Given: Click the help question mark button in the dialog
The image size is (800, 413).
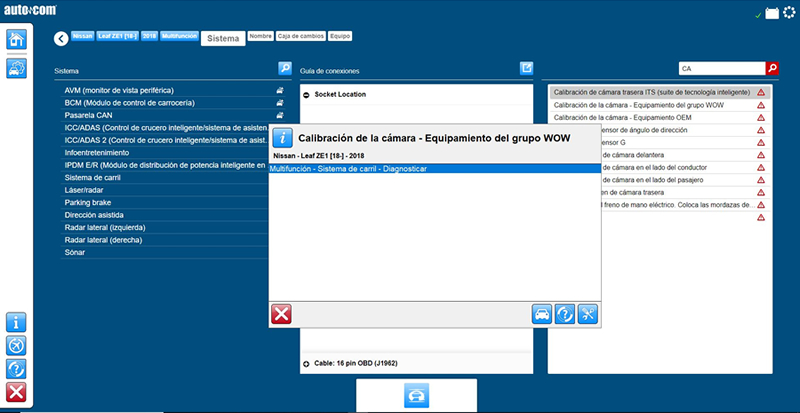Looking at the screenshot, I should pyautogui.click(x=565, y=314).
